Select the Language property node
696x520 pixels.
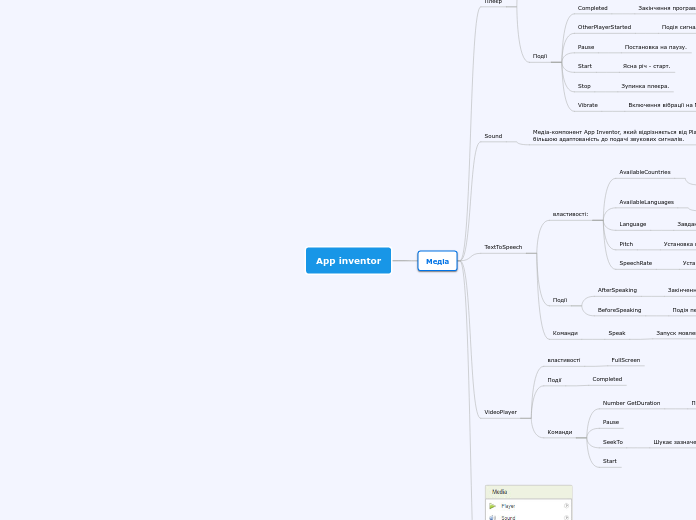(x=633, y=224)
